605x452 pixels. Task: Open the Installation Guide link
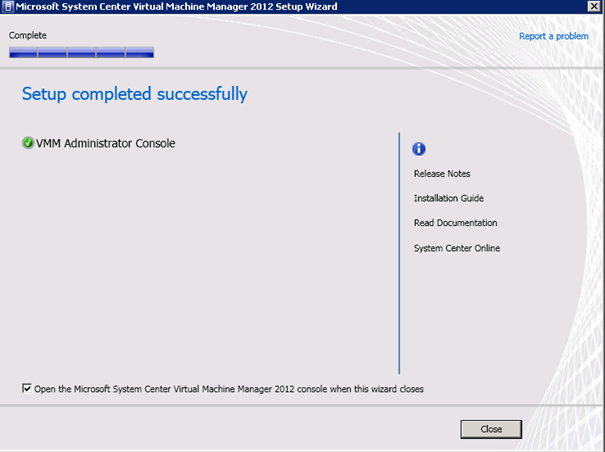click(449, 198)
